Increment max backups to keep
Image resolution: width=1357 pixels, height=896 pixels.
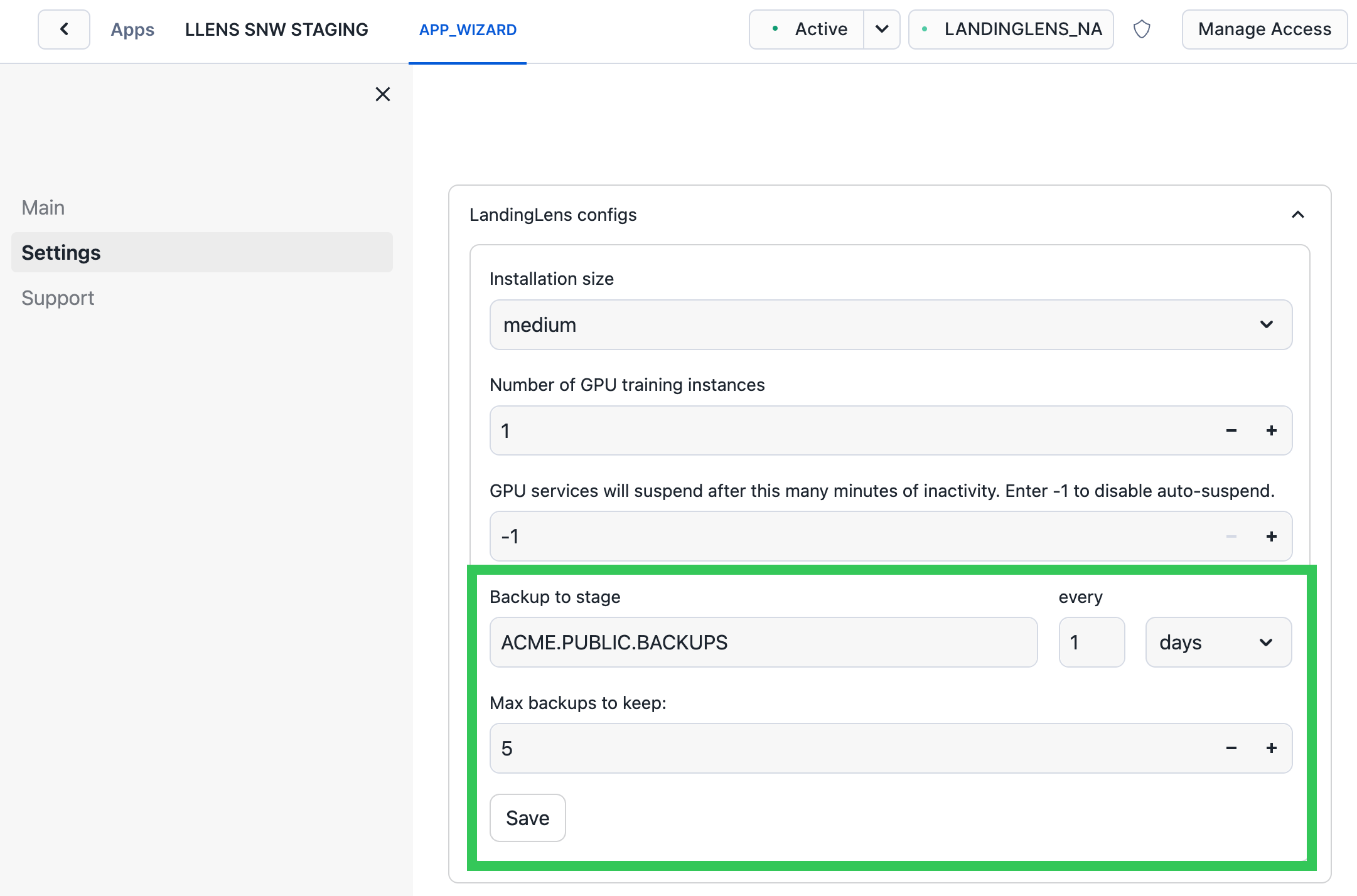click(x=1272, y=748)
